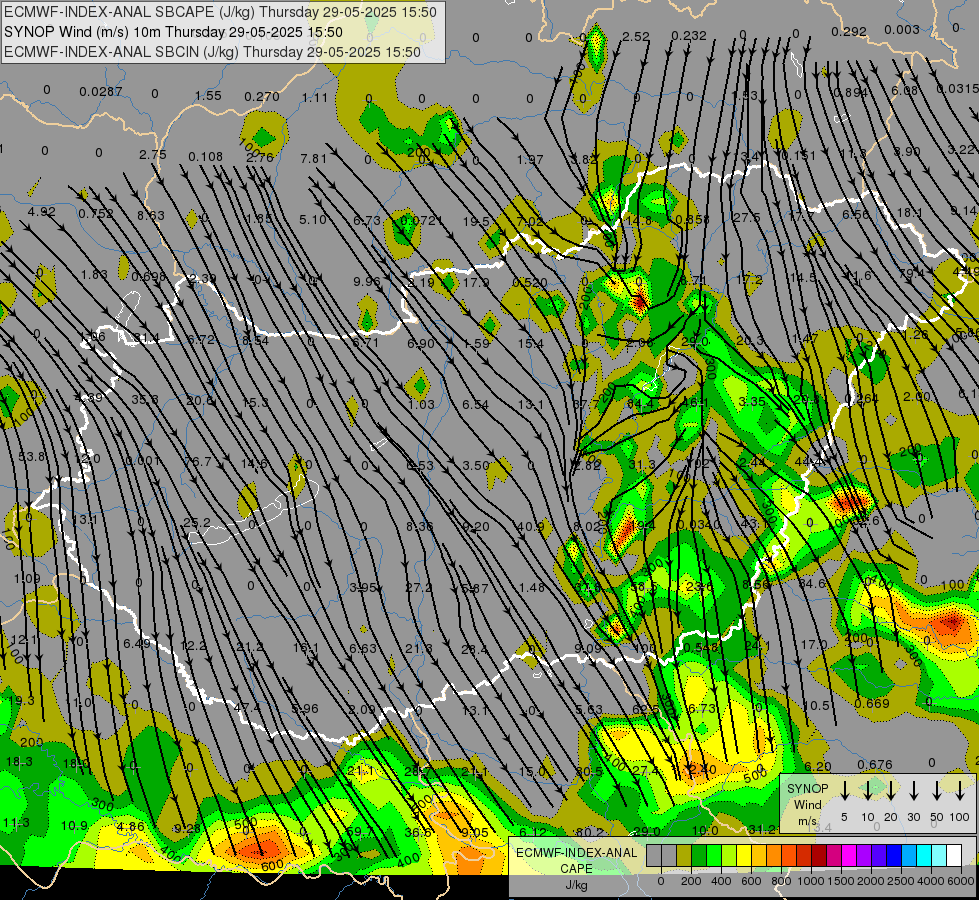This screenshot has height=900, width=979.
Task: Select the dark green CAPE legend swatch
Action: click(x=699, y=856)
